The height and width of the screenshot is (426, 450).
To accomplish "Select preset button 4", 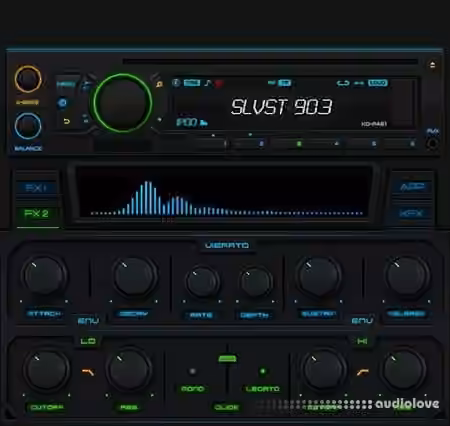I will tap(324, 144).
